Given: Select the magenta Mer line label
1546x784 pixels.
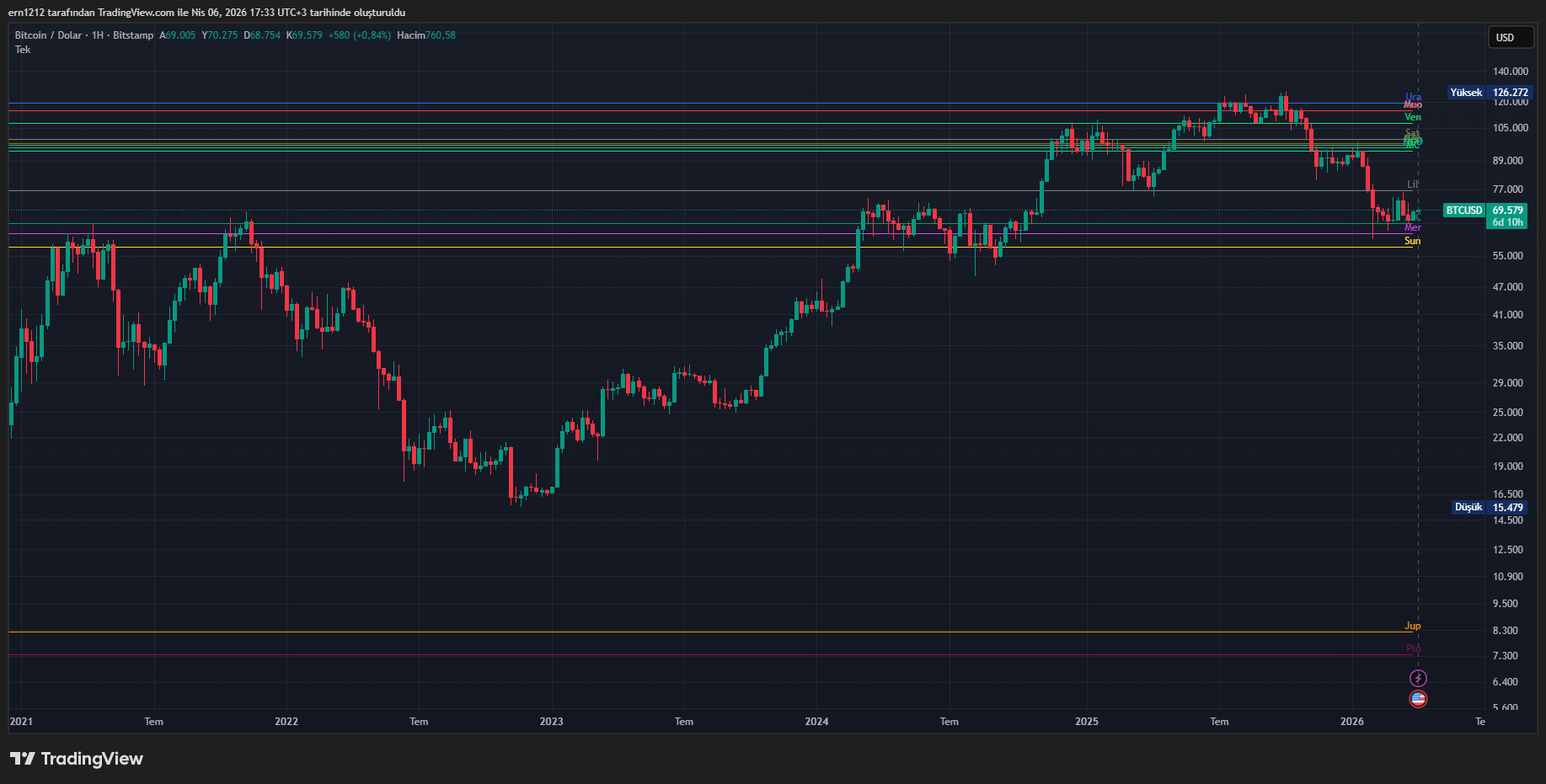Looking at the screenshot, I should [1412, 227].
